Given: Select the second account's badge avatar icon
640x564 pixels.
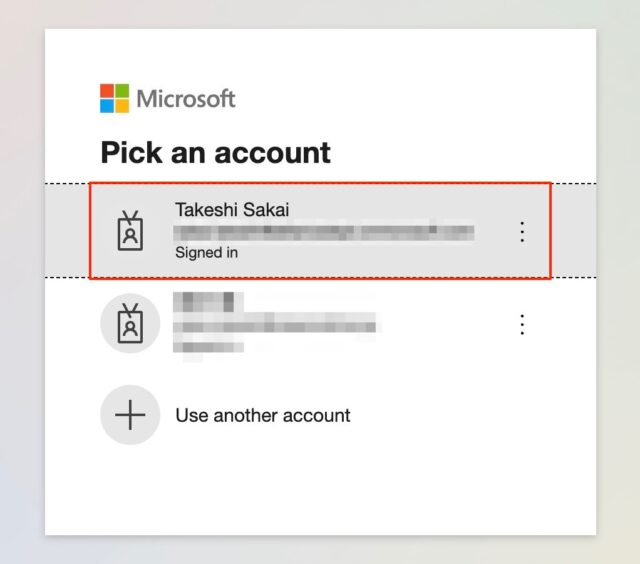Looking at the screenshot, I should click(130, 323).
